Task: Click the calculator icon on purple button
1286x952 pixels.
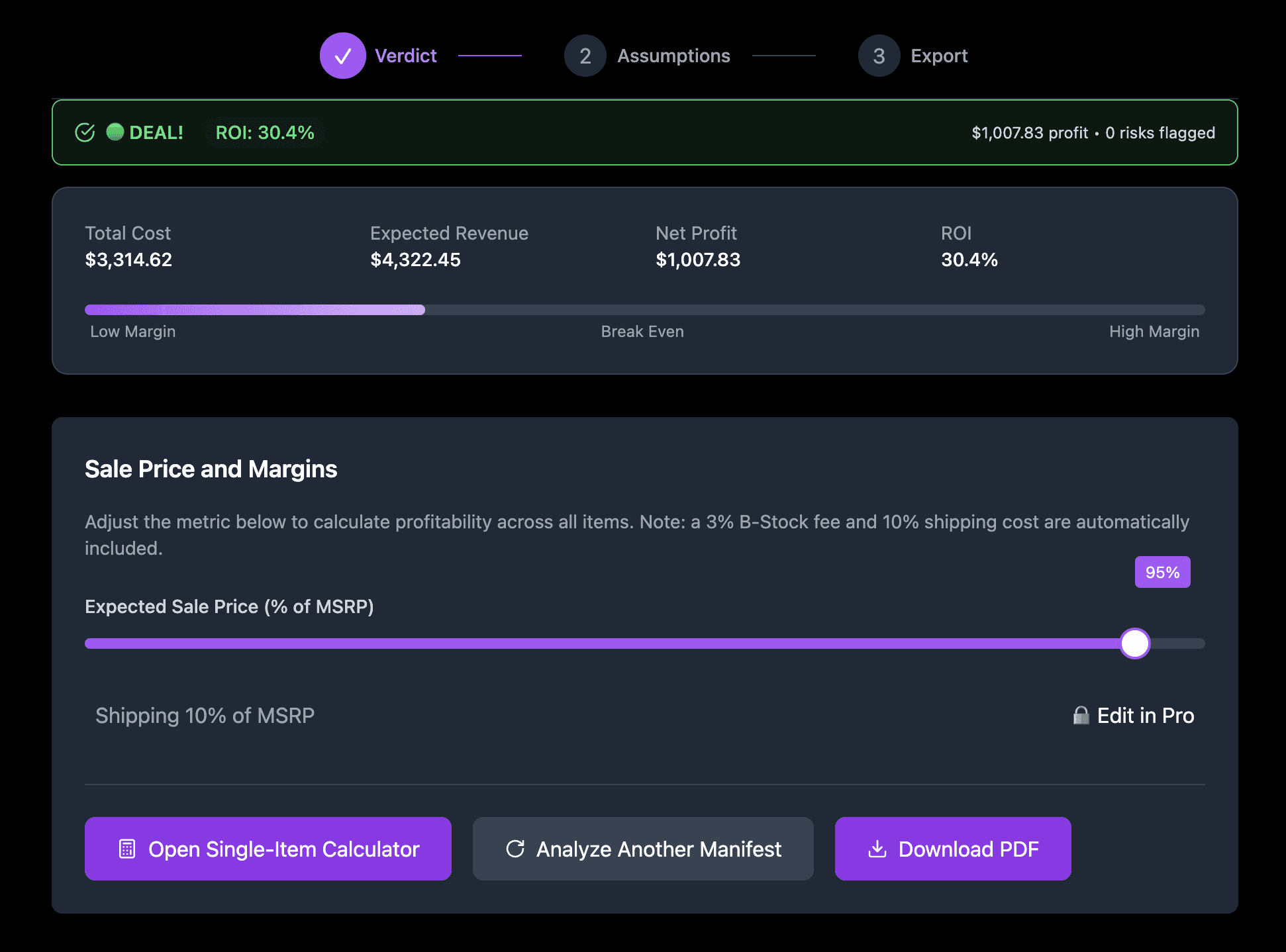Action: click(x=127, y=849)
